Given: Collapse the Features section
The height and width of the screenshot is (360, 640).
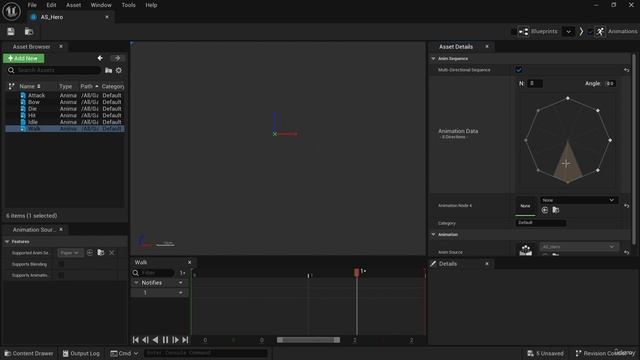Looking at the screenshot, I should click(7, 242).
